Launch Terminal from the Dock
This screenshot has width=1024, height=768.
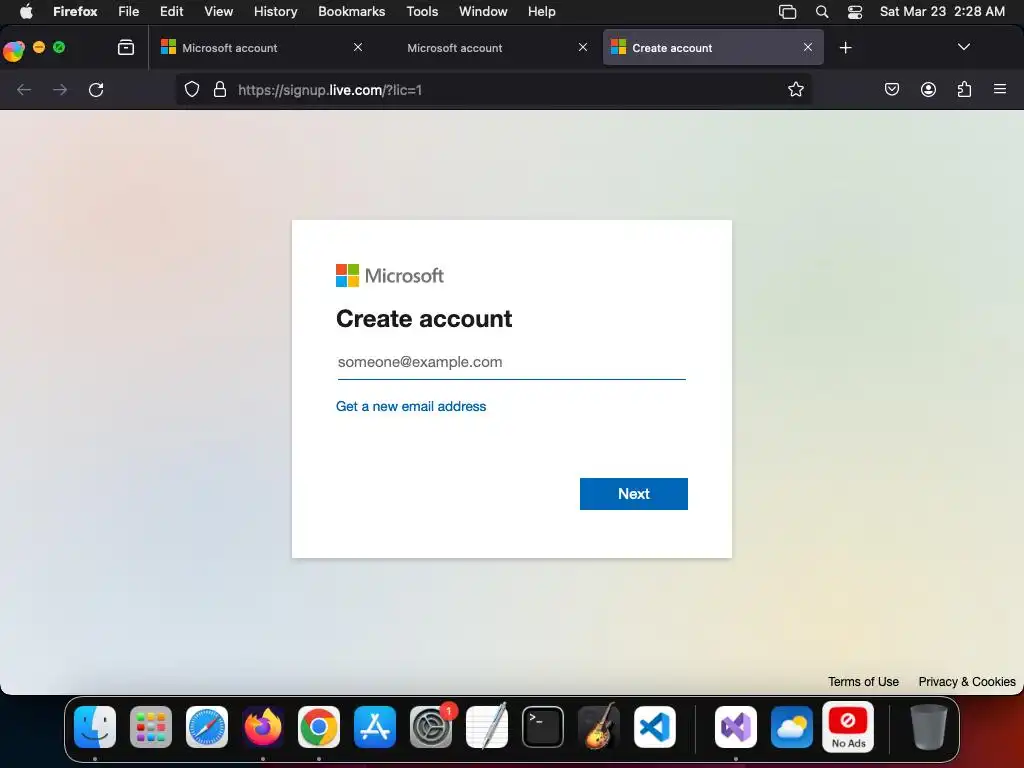543,726
